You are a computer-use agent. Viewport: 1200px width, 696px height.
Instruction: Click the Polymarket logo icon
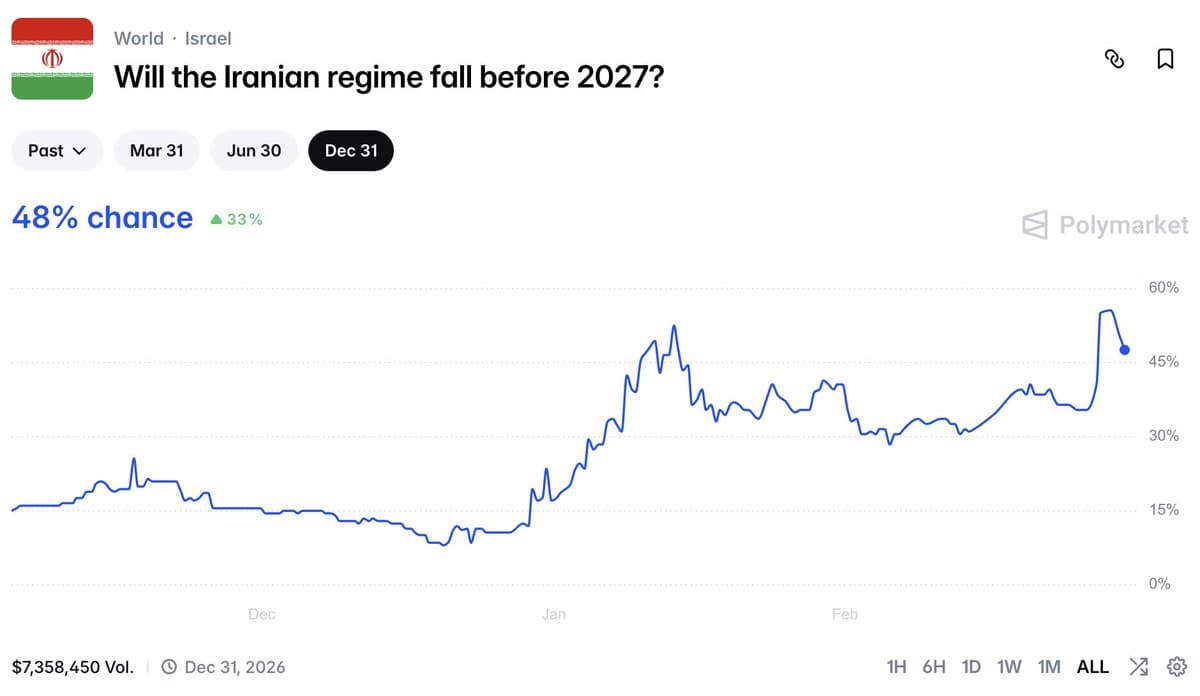tap(1034, 225)
